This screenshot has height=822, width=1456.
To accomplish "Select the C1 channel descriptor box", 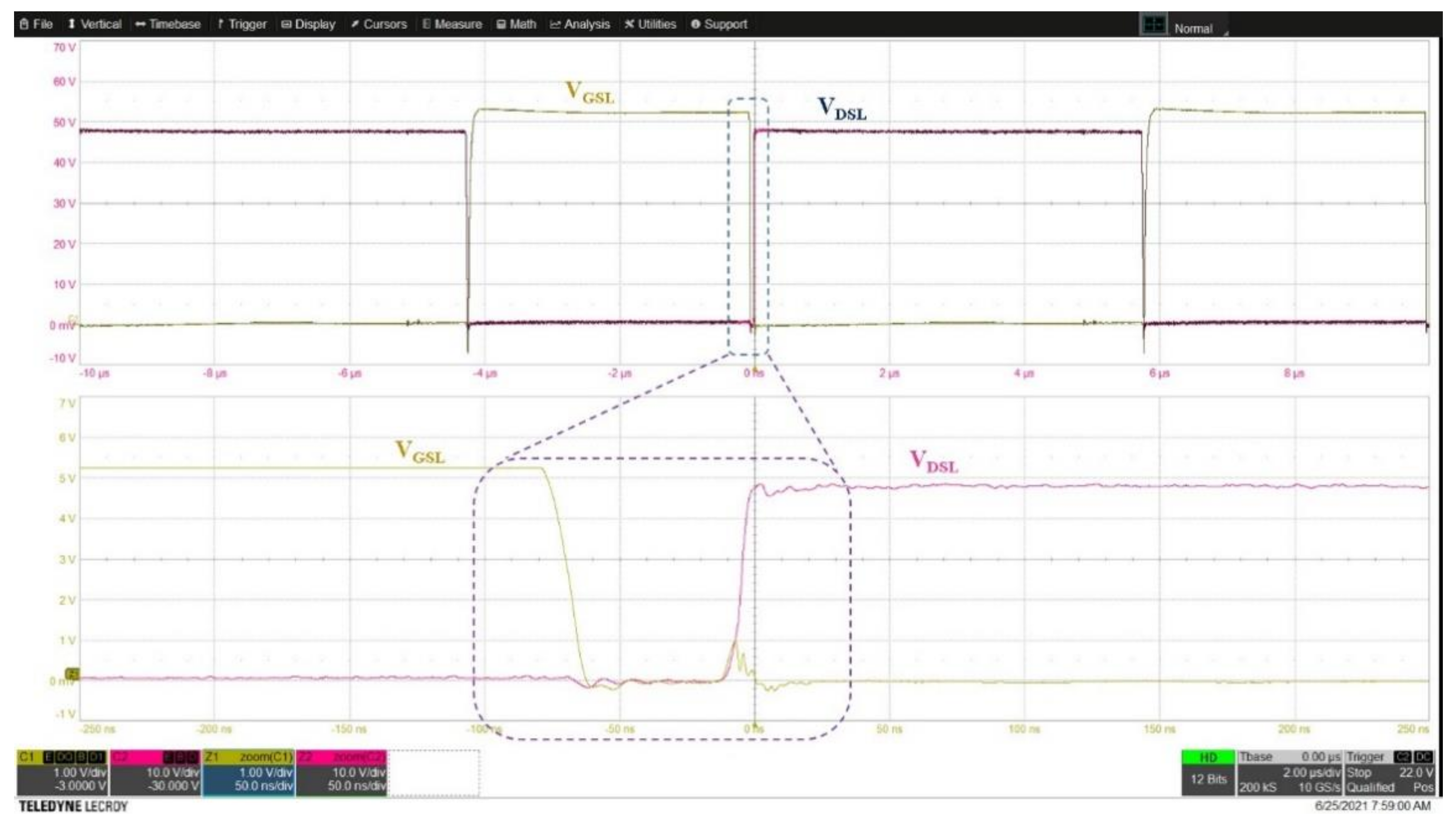I will (x=62, y=773).
